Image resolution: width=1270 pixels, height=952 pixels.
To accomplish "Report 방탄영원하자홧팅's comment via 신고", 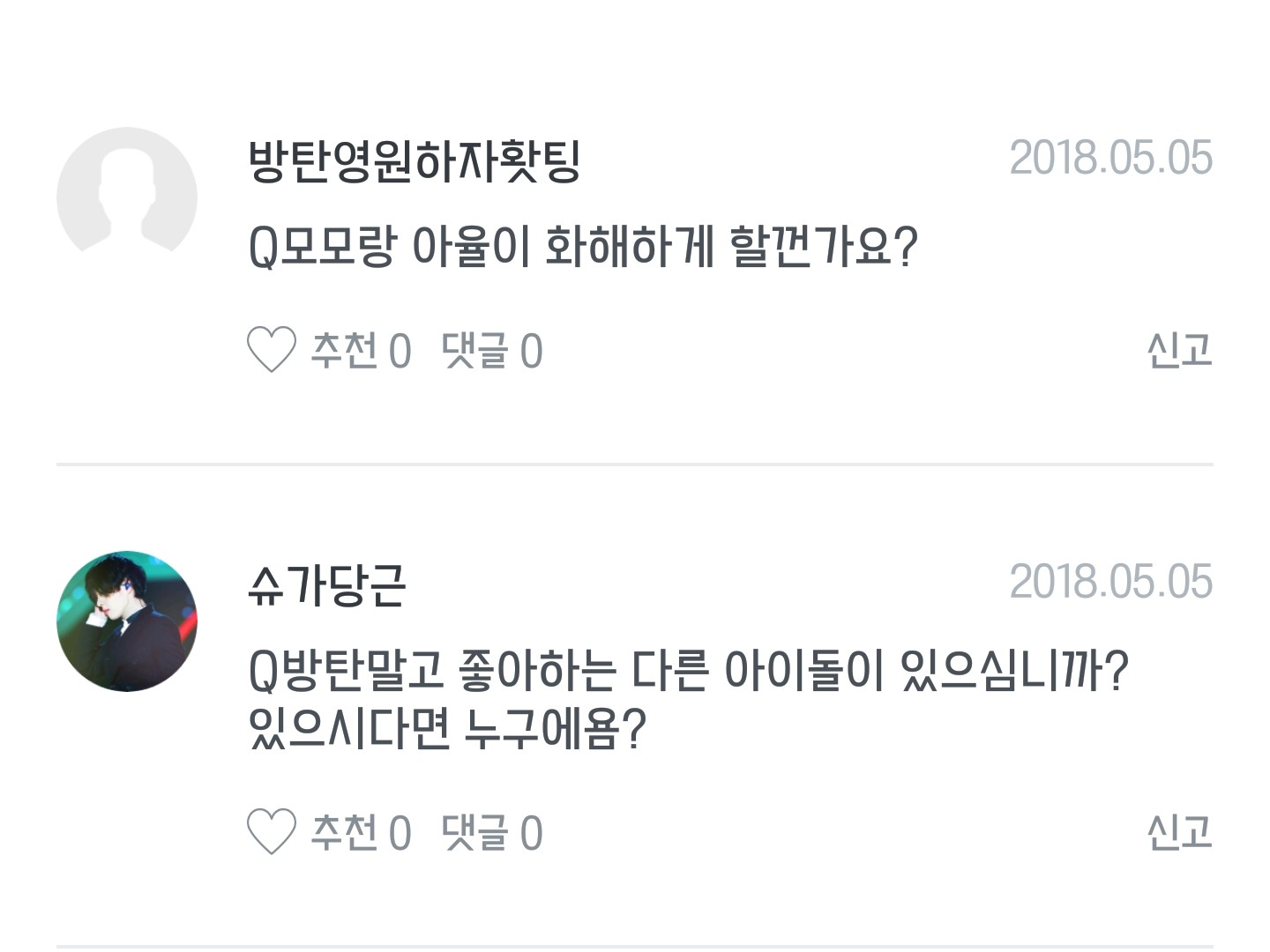I will [1179, 350].
